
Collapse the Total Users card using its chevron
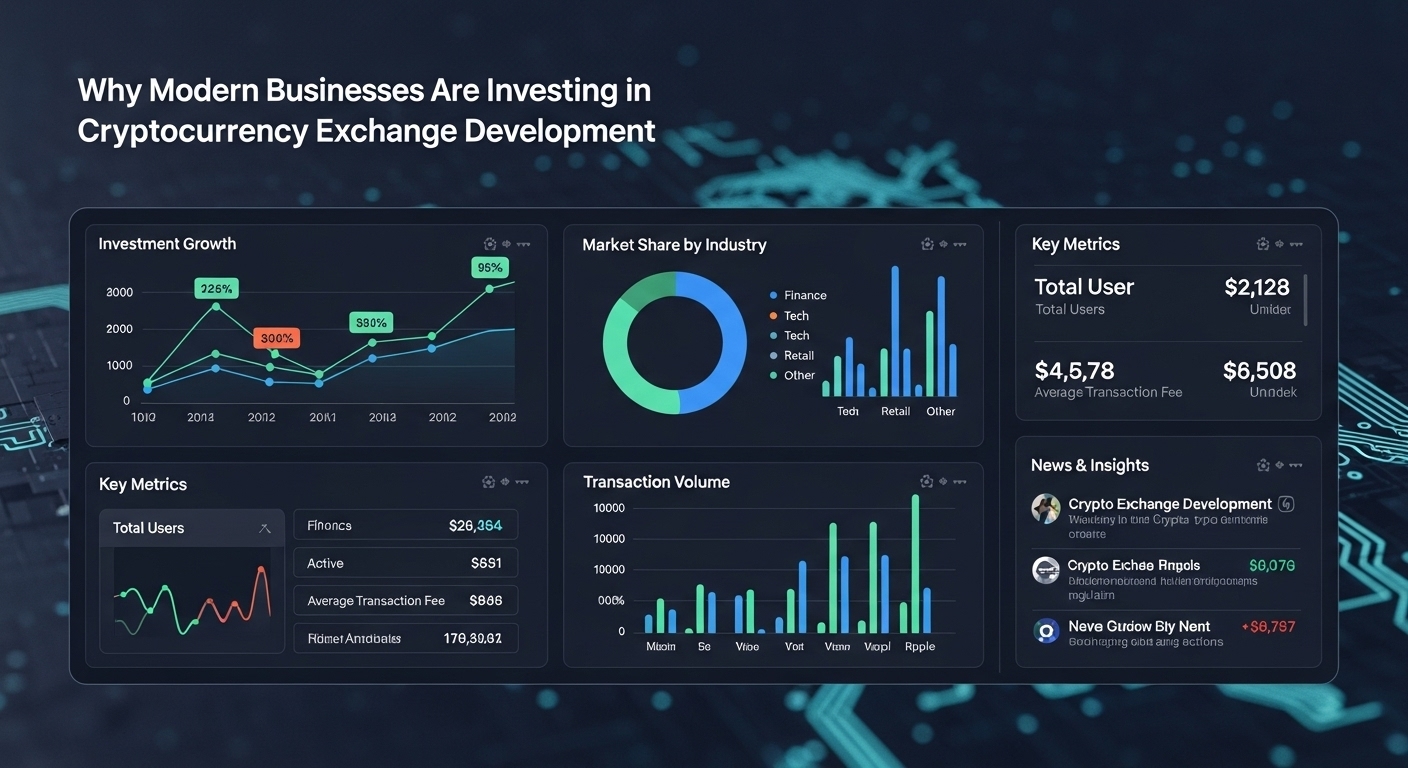tap(265, 528)
